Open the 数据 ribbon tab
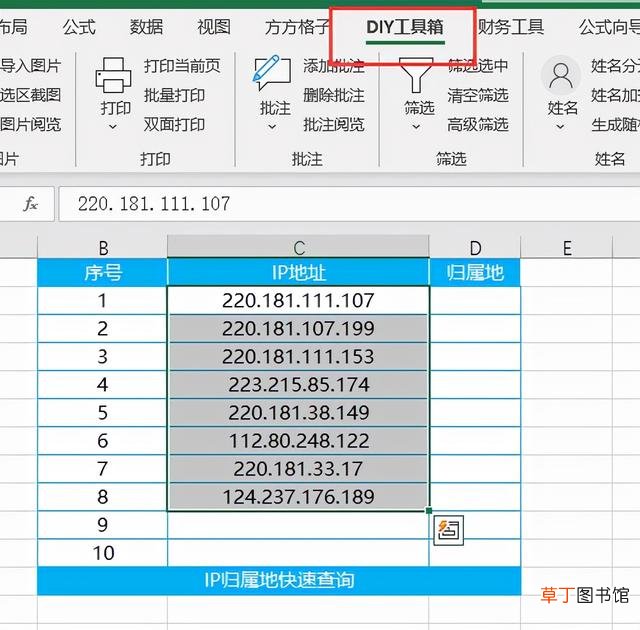The height and width of the screenshot is (630, 640). click(x=146, y=27)
